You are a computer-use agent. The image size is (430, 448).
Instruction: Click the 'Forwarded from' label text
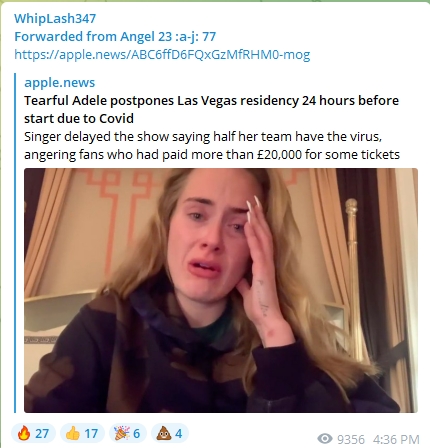[x=66, y=36]
